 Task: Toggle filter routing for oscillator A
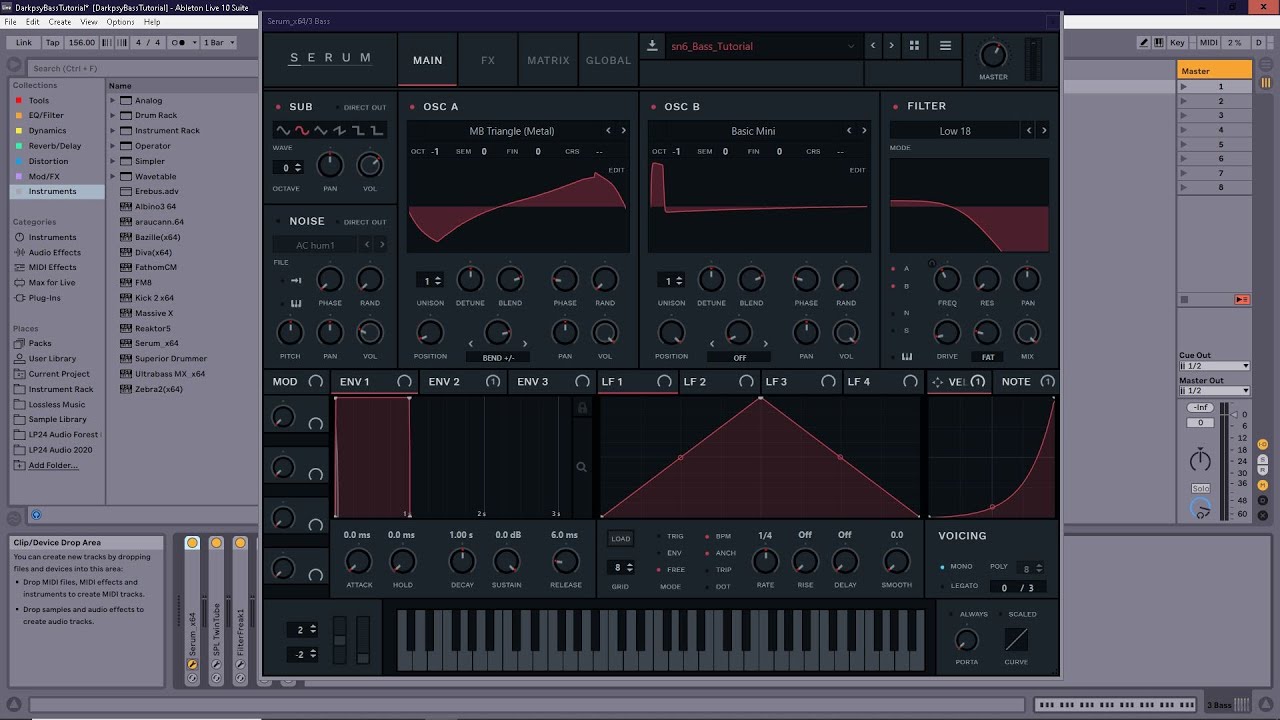point(893,269)
